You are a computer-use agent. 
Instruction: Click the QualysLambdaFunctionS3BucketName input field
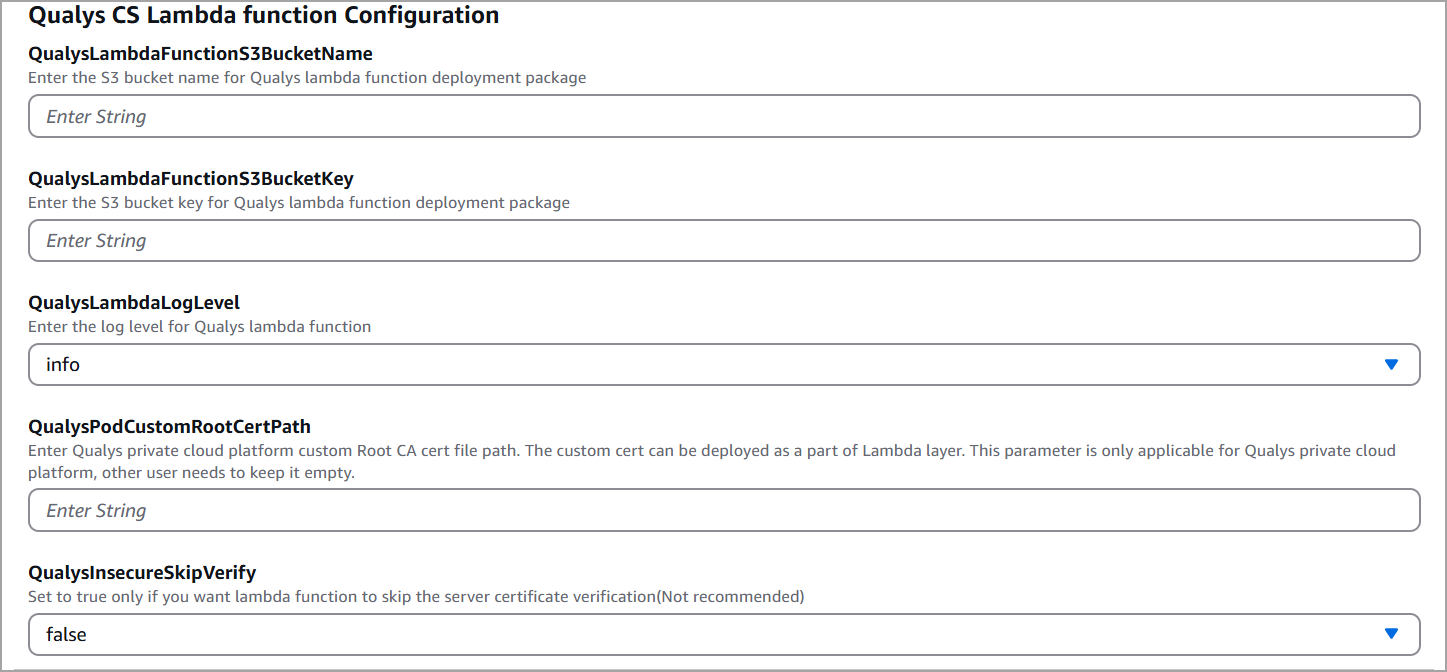724,115
